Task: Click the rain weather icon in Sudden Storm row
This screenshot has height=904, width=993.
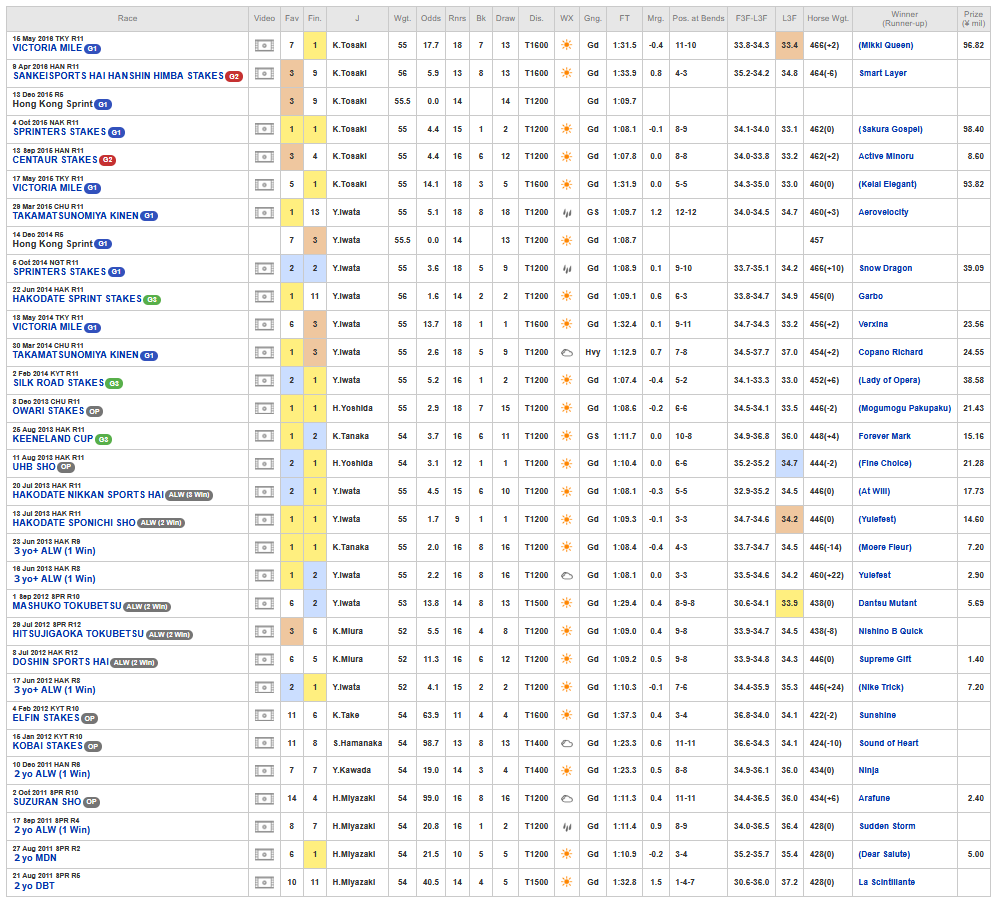Action: pos(567,827)
